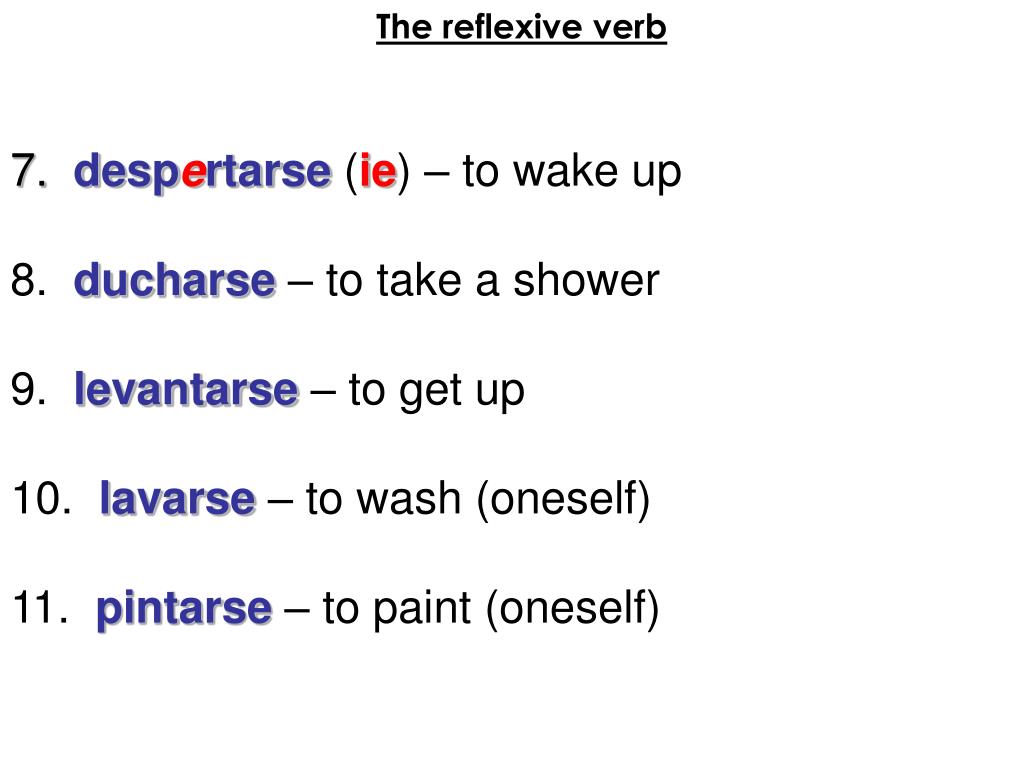The height and width of the screenshot is (768, 1024).
Task: Click the phrase 'to get up'
Action: click(x=436, y=391)
